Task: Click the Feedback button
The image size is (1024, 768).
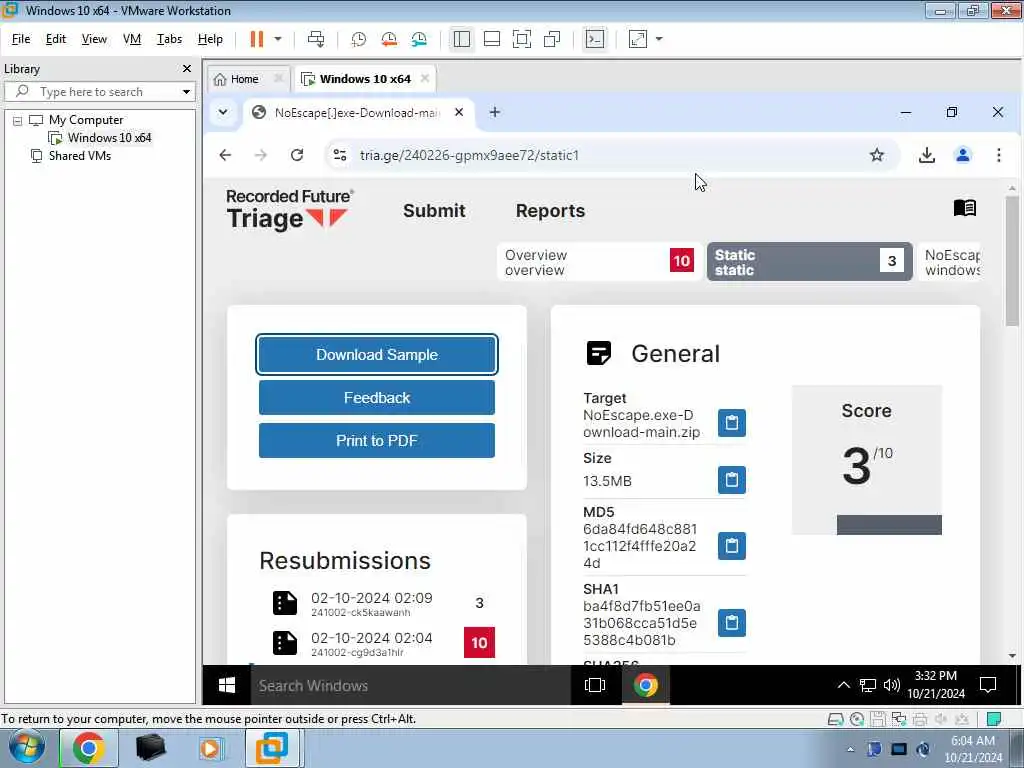Action: [377, 398]
